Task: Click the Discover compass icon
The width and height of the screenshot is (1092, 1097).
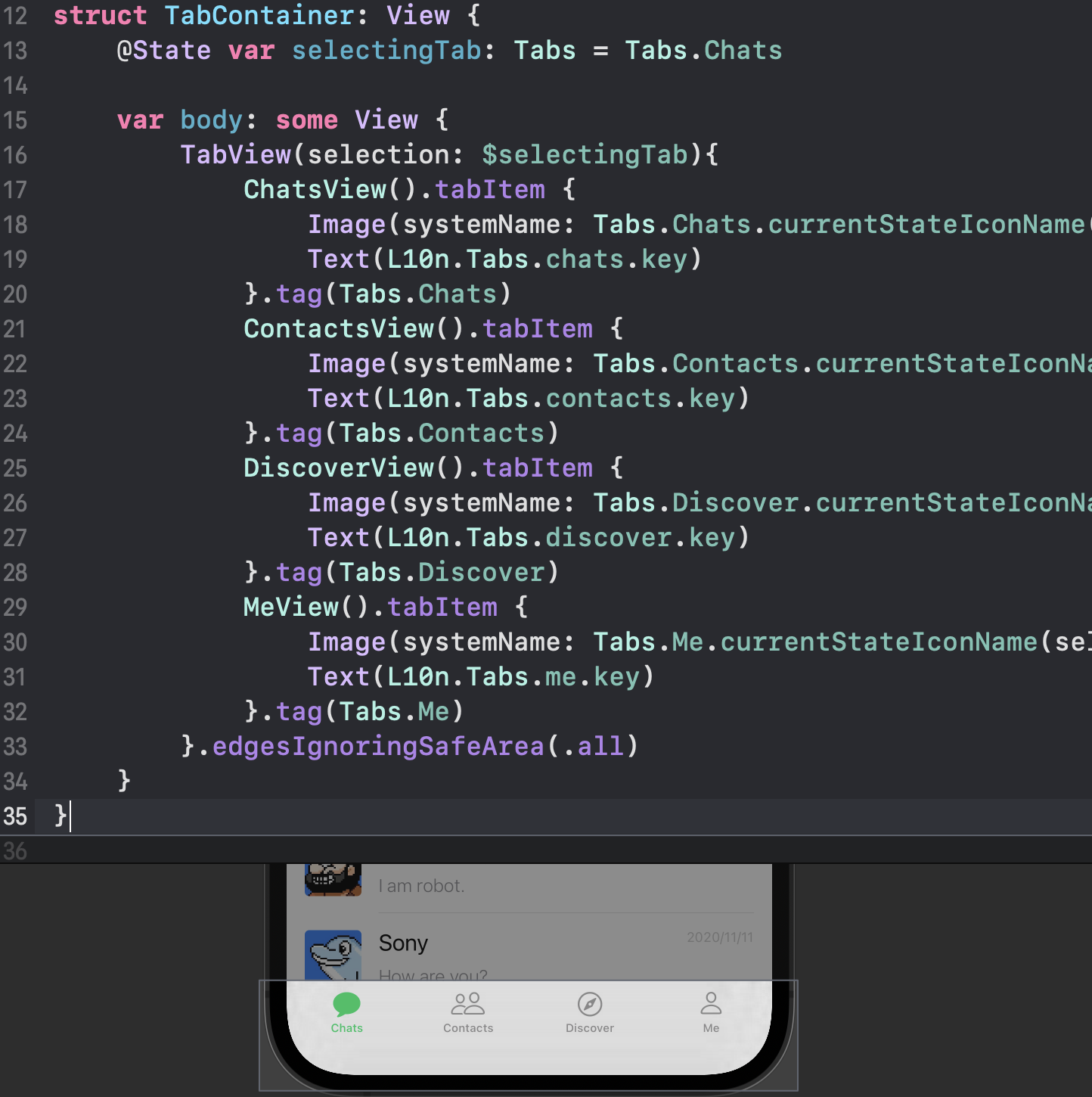Action: 590,1004
